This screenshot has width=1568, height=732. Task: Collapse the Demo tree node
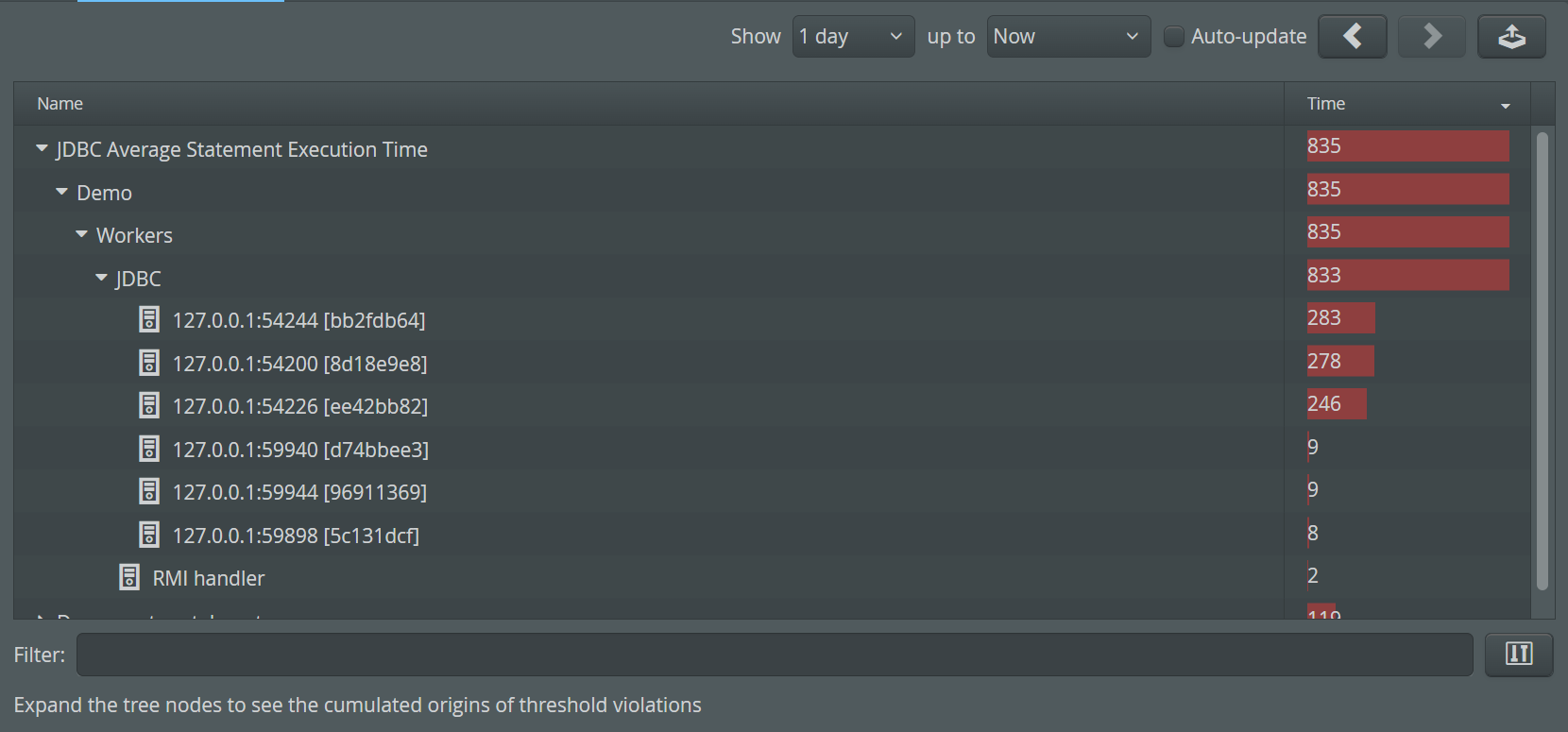(x=61, y=192)
